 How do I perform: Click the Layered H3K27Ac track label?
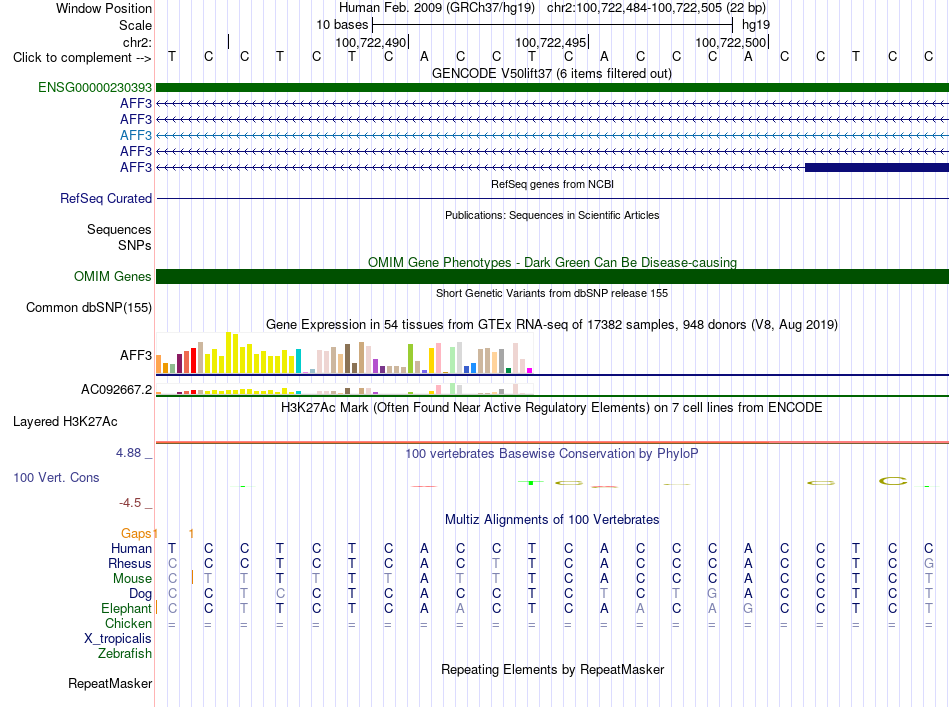pos(65,422)
